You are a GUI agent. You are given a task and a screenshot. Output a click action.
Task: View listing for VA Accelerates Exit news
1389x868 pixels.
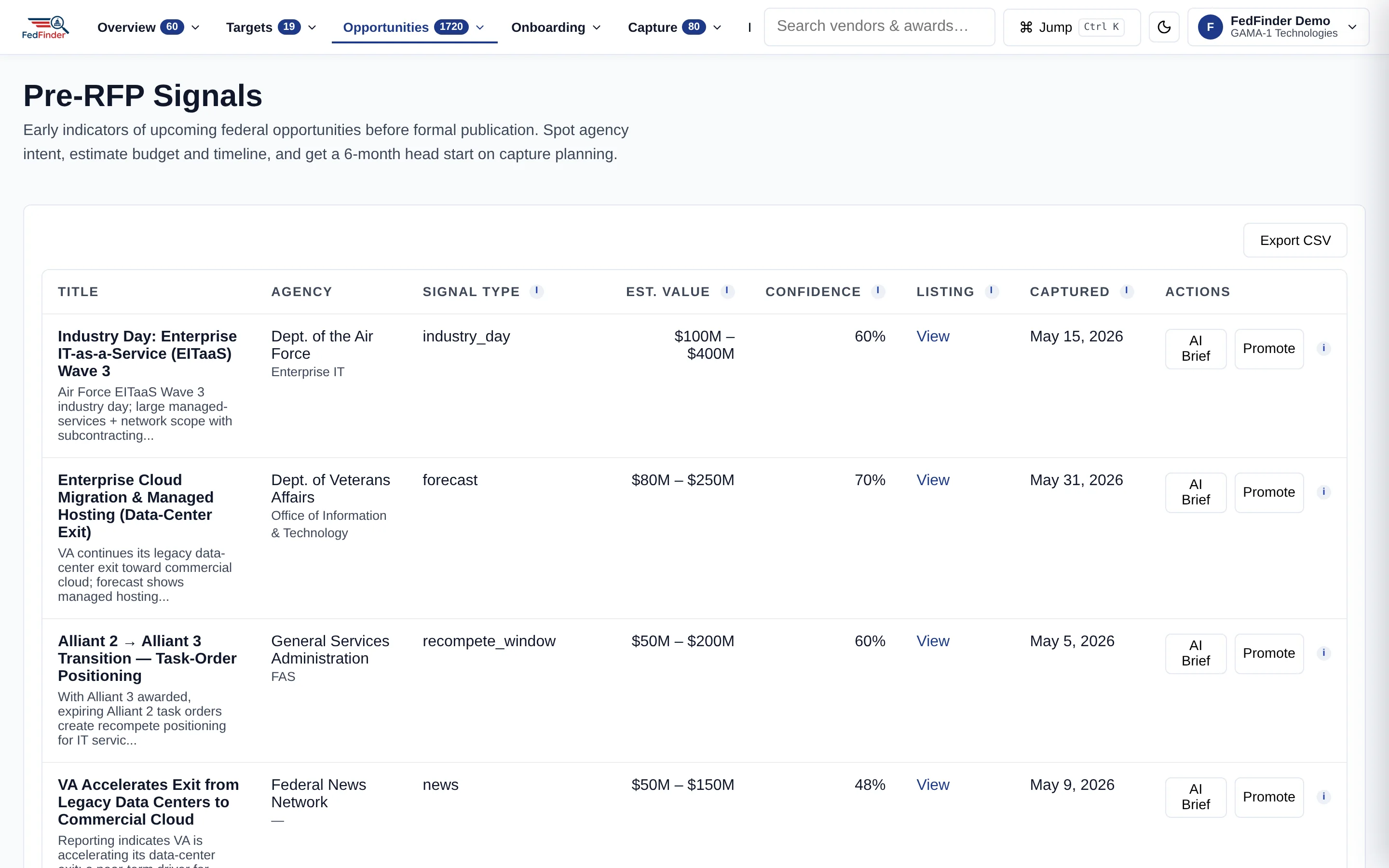point(933,785)
